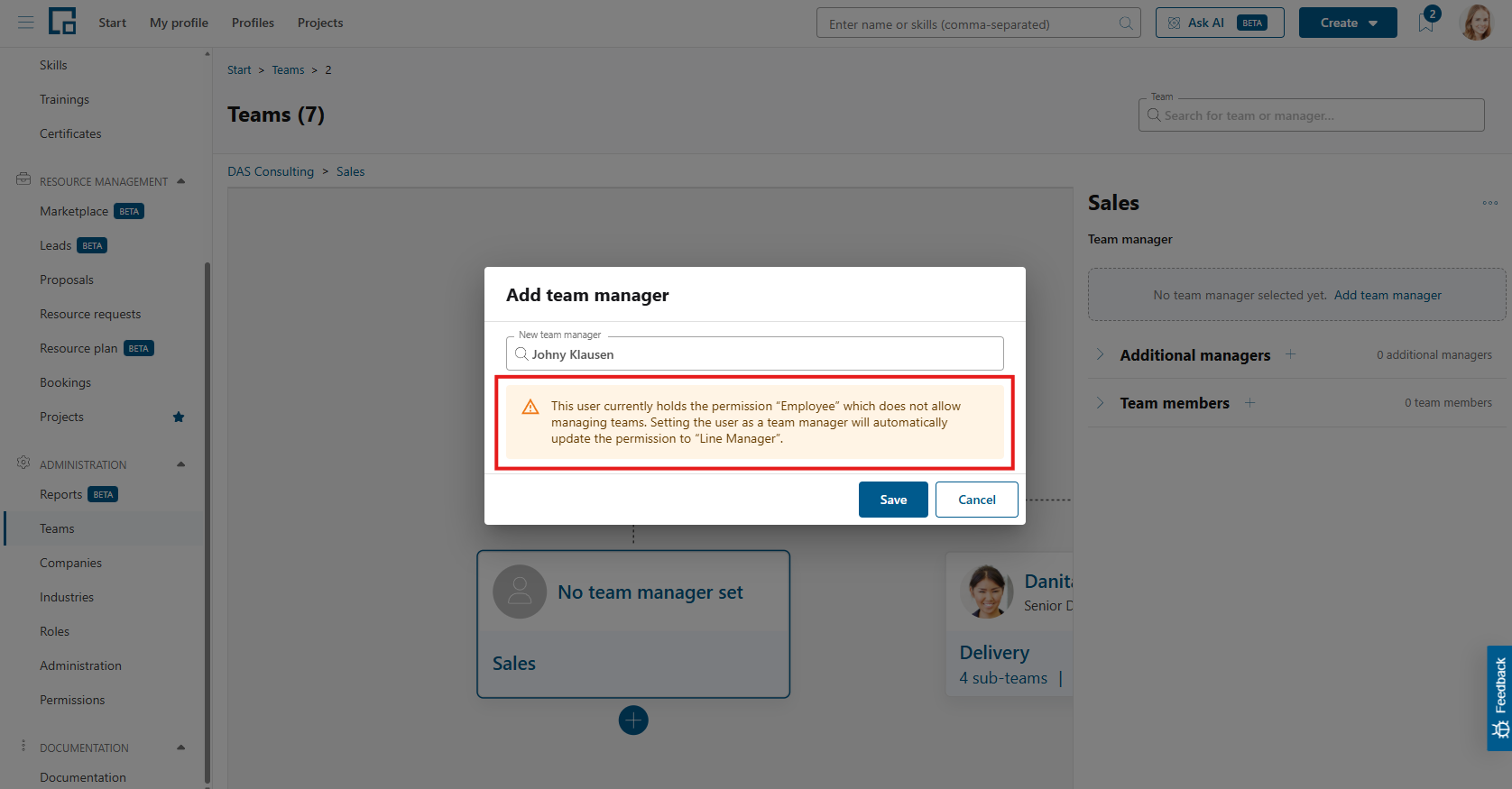Open My profile in top navigation
Image resolution: width=1512 pixels, height=789 pixels.
[x=179, y=23]
